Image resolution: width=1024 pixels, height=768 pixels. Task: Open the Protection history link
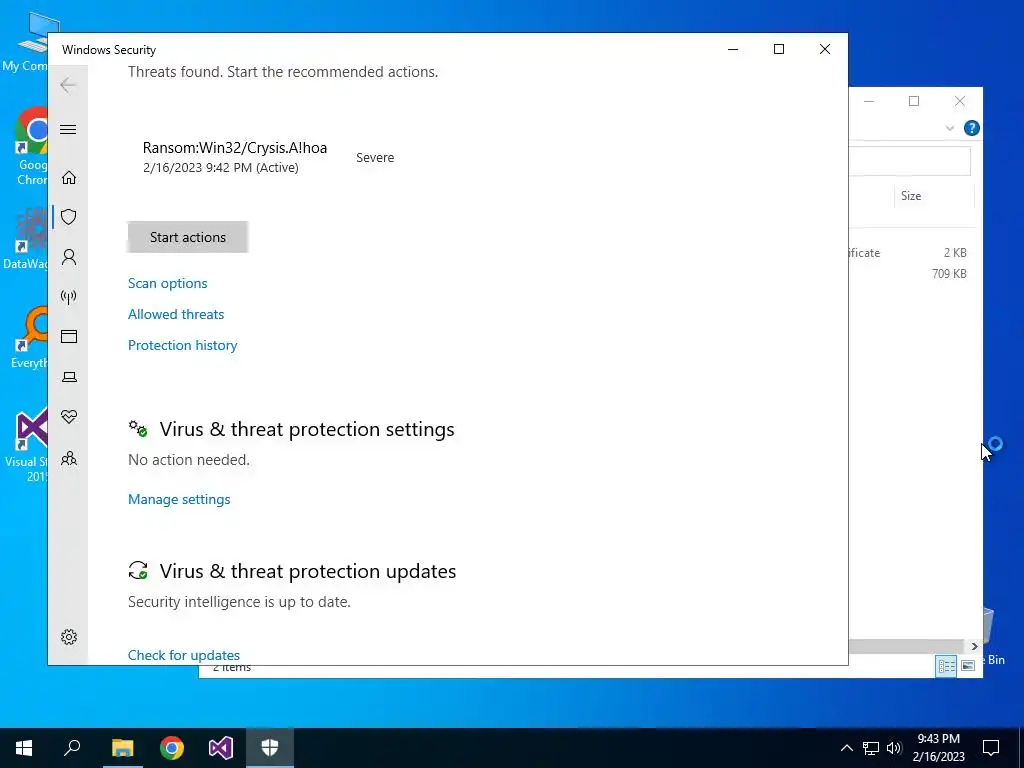182,345
